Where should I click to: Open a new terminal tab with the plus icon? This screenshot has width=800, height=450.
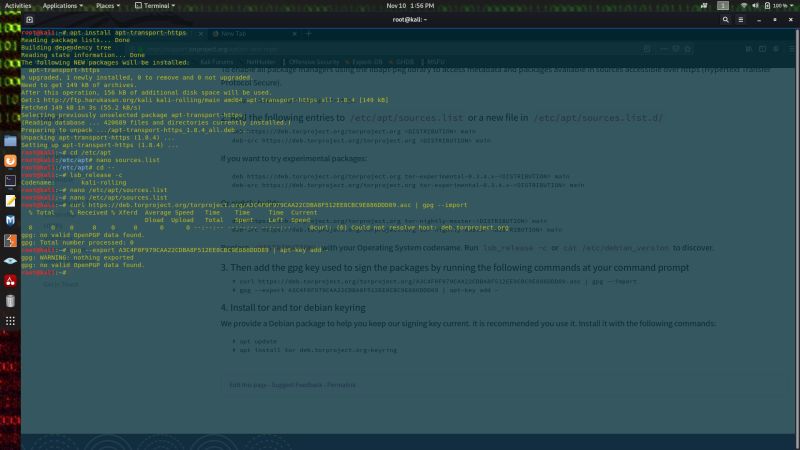pos(30,20)
